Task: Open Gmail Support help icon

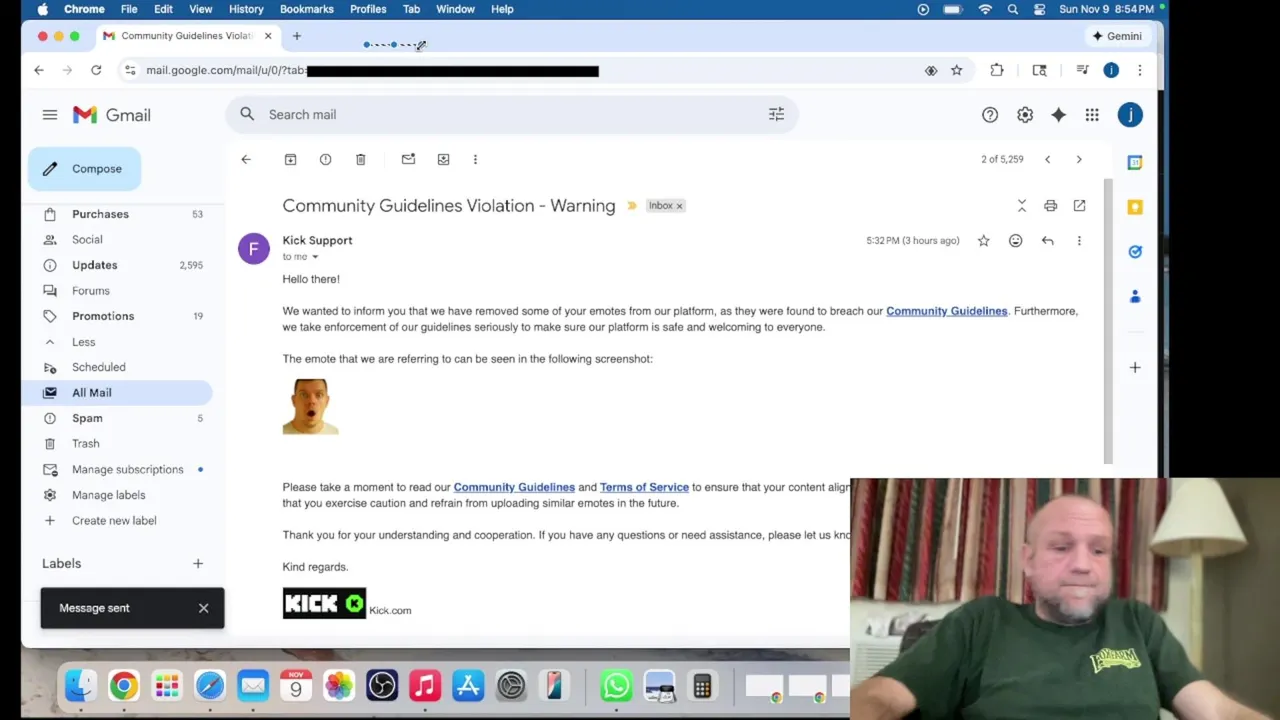Action: click(989, 115)
